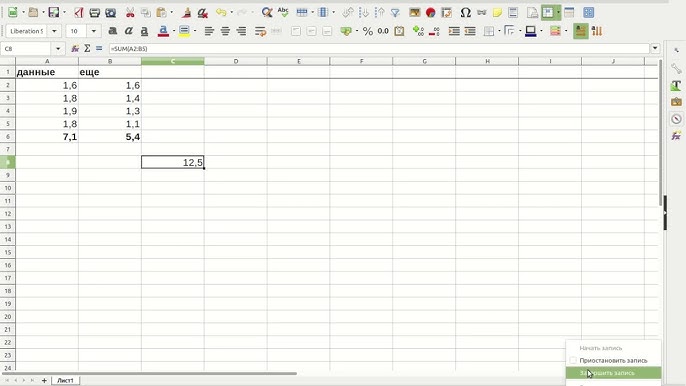Screen dimensions: 686x386
Task: Apply background color dark blue swatch
Action: pos(531,31)
